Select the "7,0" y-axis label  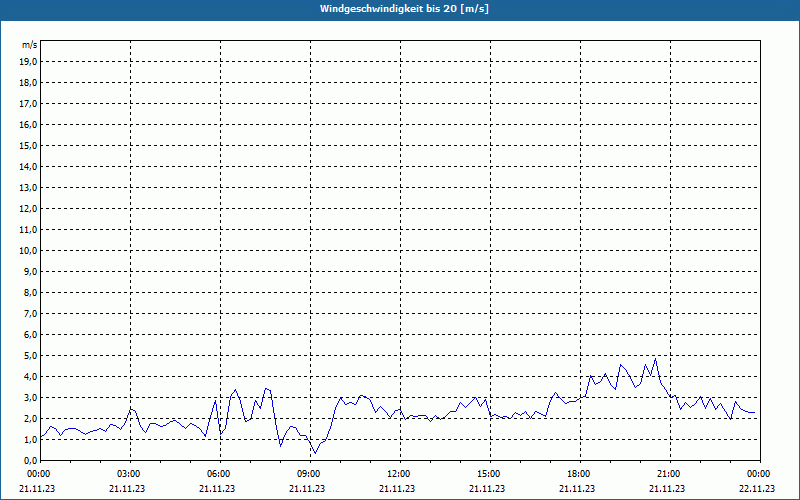coord(30,313)
